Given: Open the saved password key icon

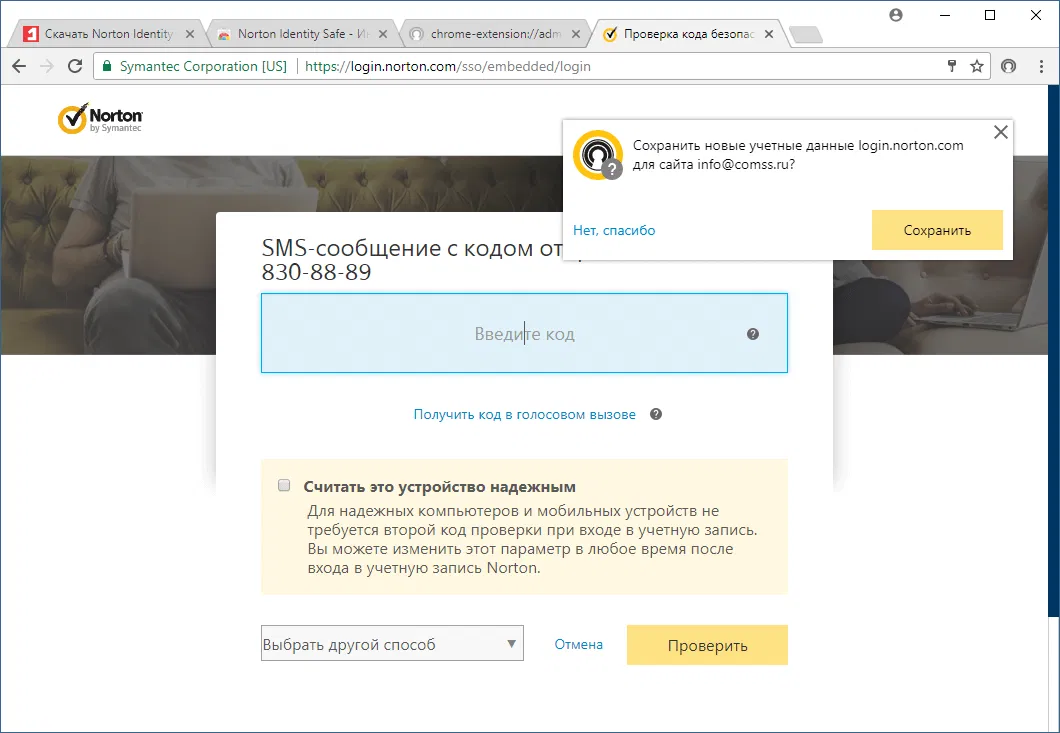Looking at the screenshot, I should pos(952,66).
